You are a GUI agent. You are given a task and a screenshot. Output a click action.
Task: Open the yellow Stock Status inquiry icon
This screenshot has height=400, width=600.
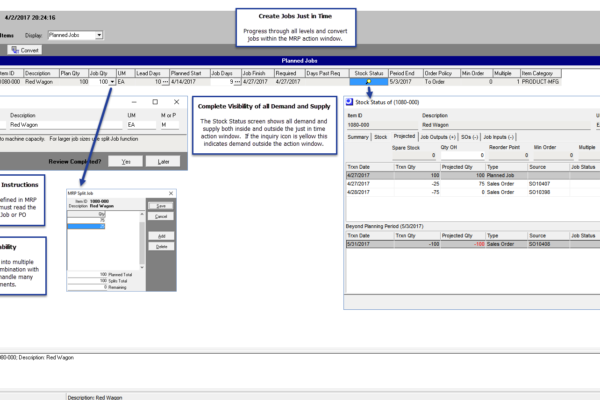[x=368, y=82]
